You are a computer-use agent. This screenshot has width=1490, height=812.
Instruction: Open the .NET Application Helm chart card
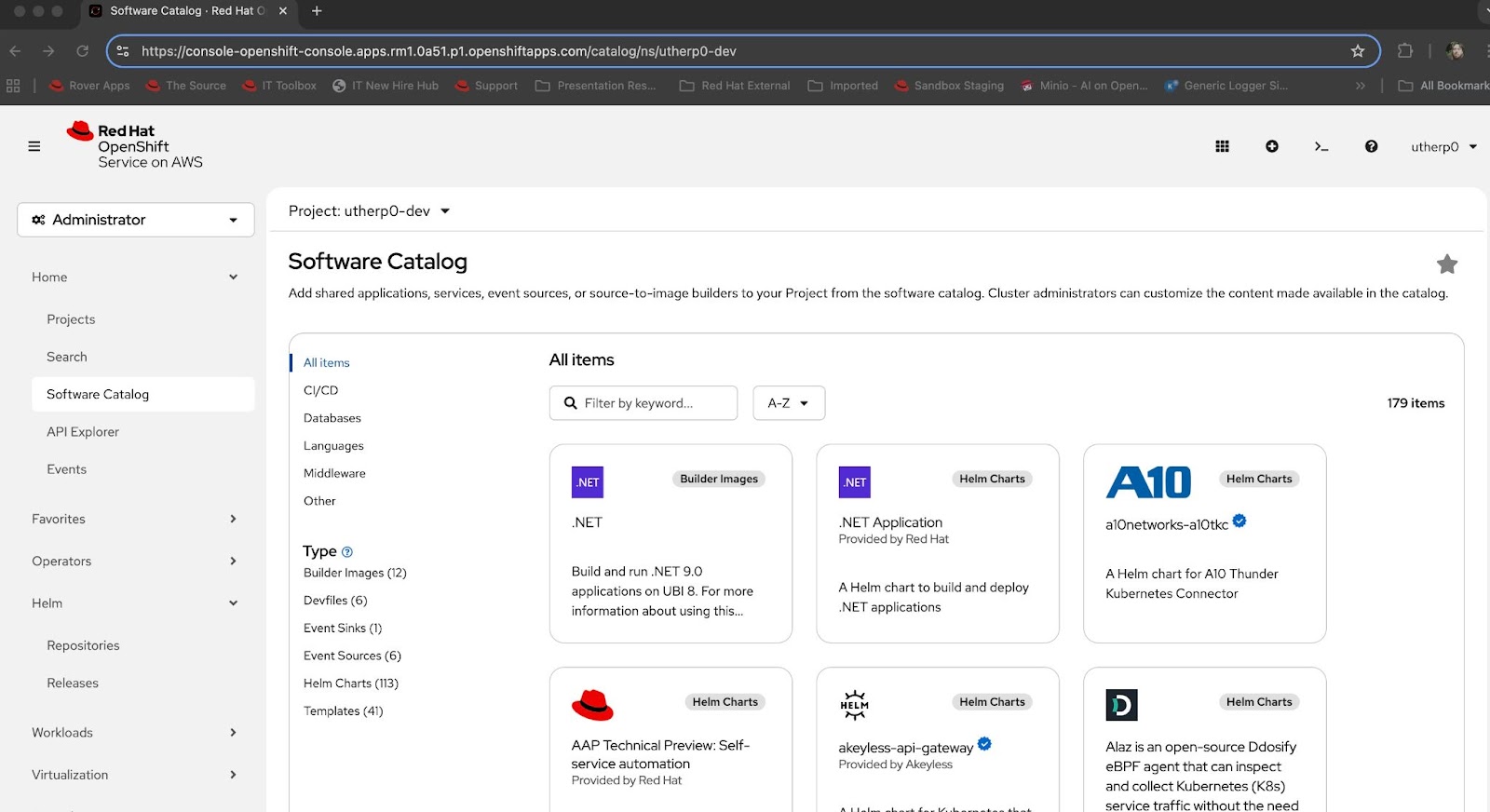(937, 544)
